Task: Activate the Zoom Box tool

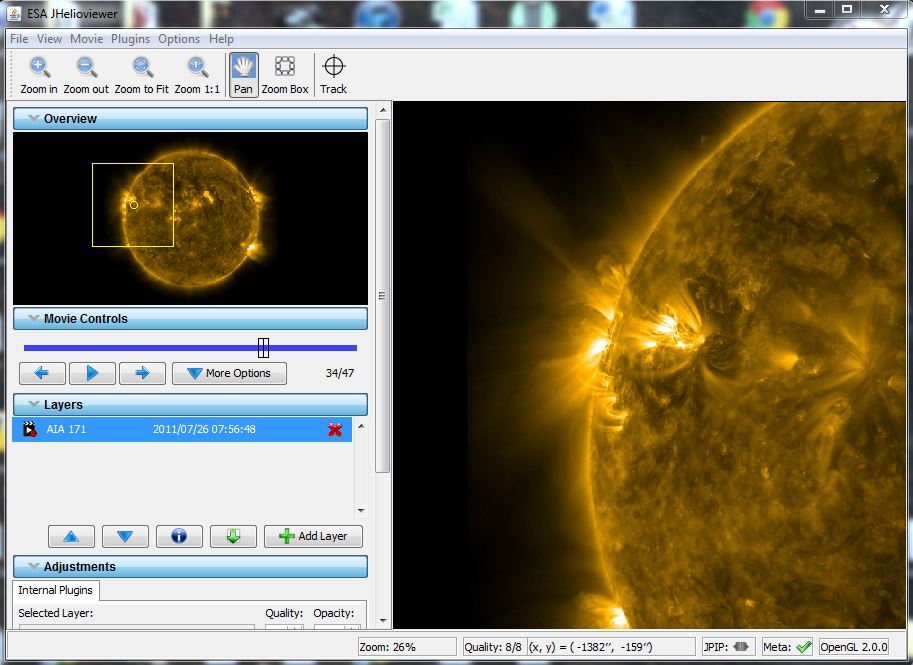Action: (x=285, y=75)
